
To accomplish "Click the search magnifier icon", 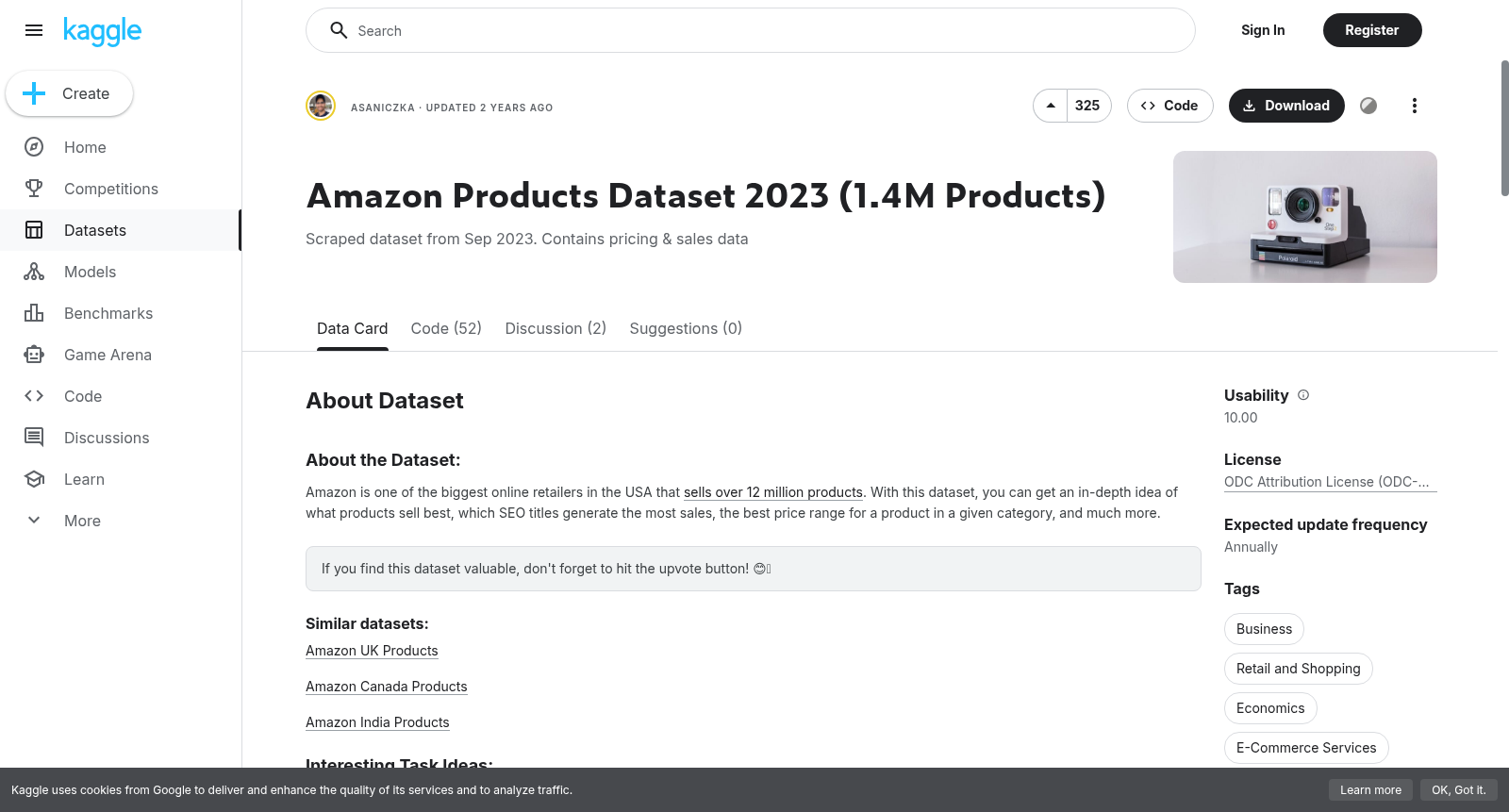I will [339, 30].
